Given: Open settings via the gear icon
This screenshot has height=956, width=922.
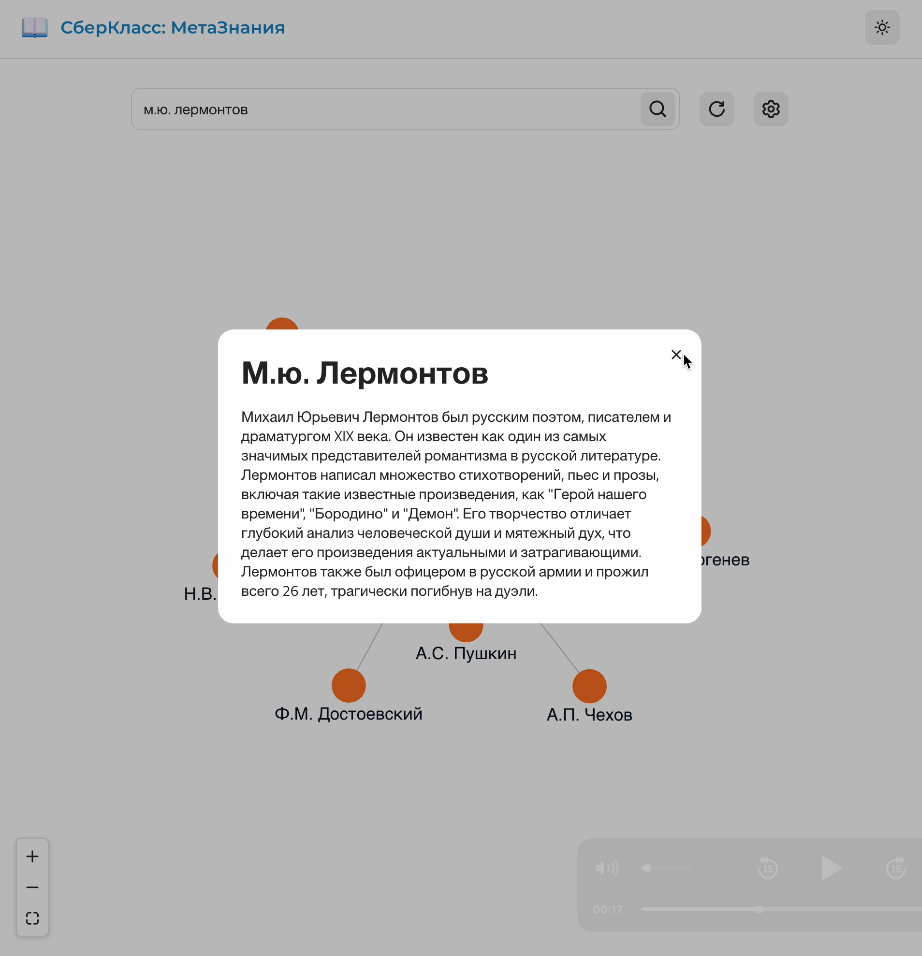Looking at the screenshot, I should coord(770,109).
